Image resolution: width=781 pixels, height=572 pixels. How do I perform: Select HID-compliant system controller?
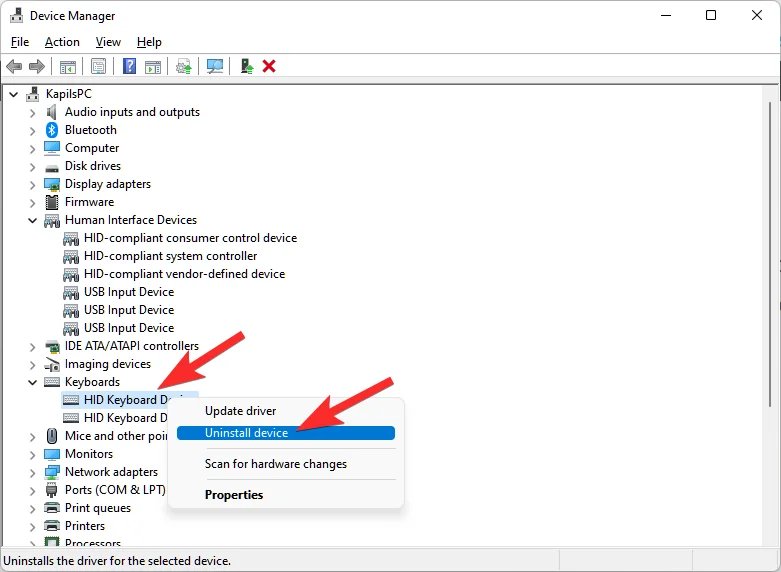tap(170, 256)
